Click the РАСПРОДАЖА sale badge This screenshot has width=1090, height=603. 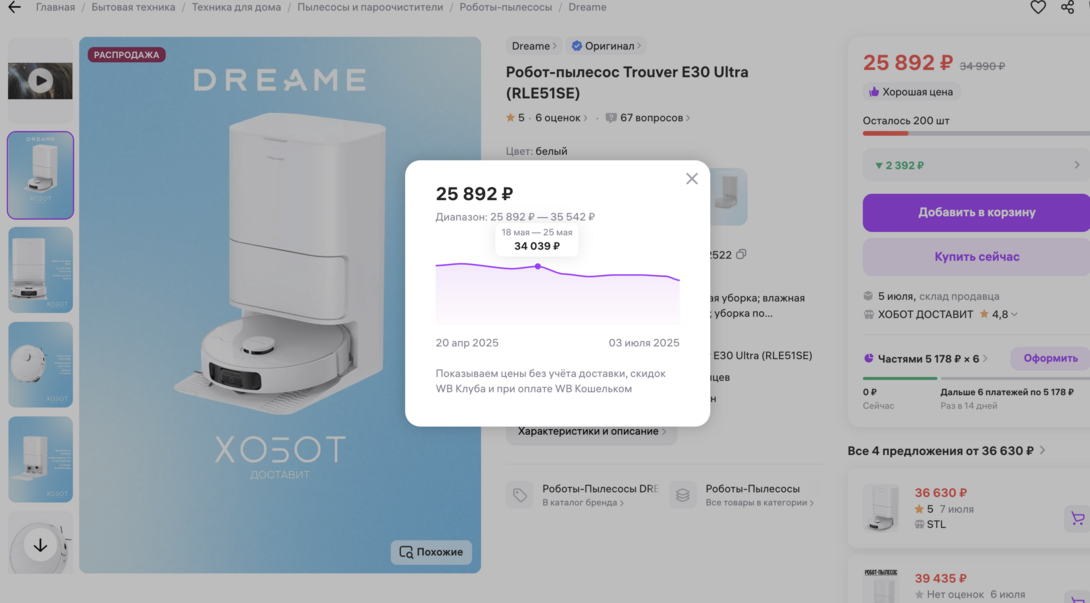pos(127,54)
